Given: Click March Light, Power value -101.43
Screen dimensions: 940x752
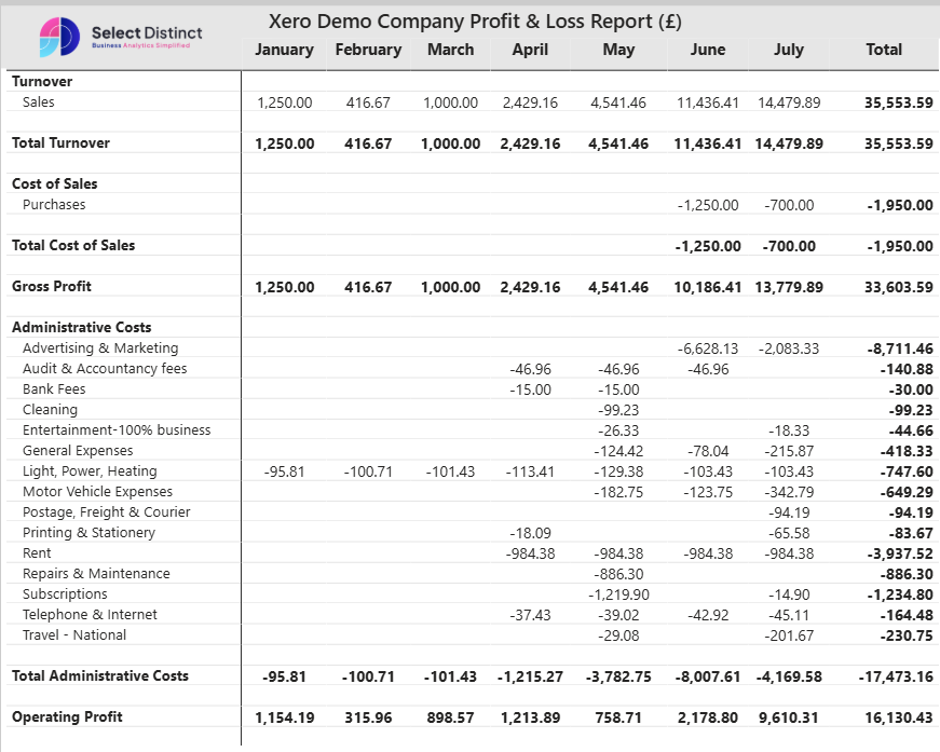Looking at the screenshot, I should point(450,472).
